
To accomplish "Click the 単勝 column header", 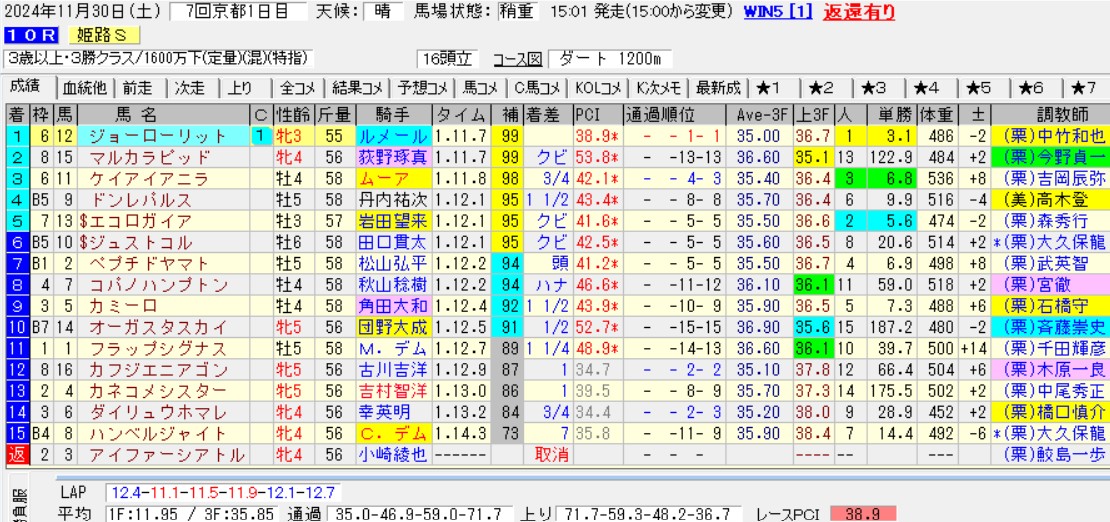I will click(881, 113).
